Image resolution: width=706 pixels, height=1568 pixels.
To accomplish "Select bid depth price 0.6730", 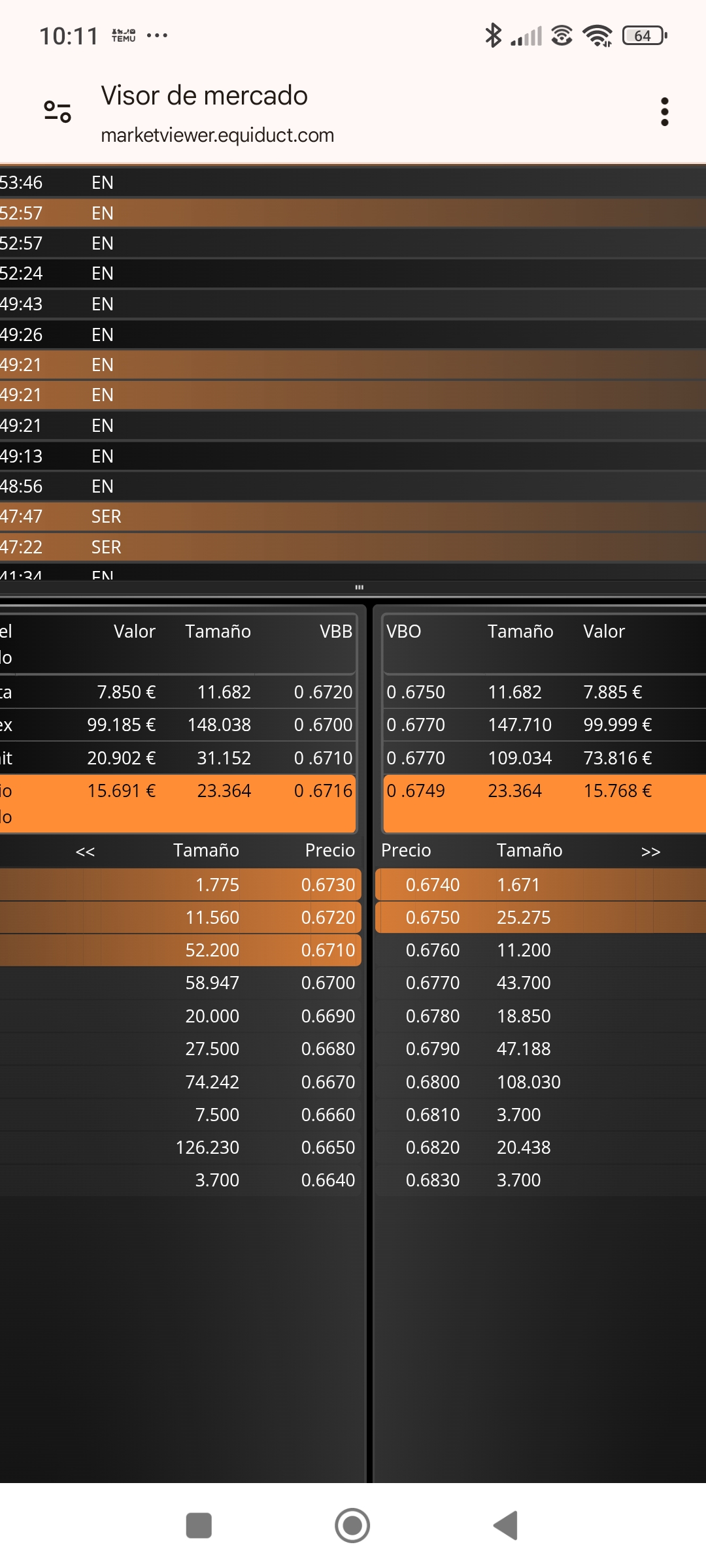I will 328,885.
